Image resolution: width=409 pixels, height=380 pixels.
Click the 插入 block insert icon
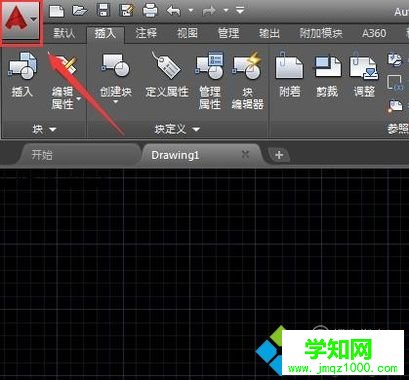point(23,65)
